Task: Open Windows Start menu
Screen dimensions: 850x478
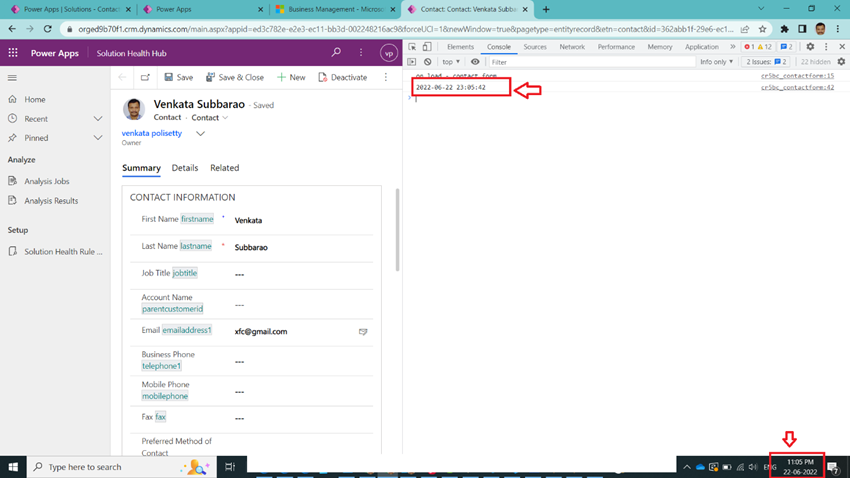Action: click(x=13, y=467)
